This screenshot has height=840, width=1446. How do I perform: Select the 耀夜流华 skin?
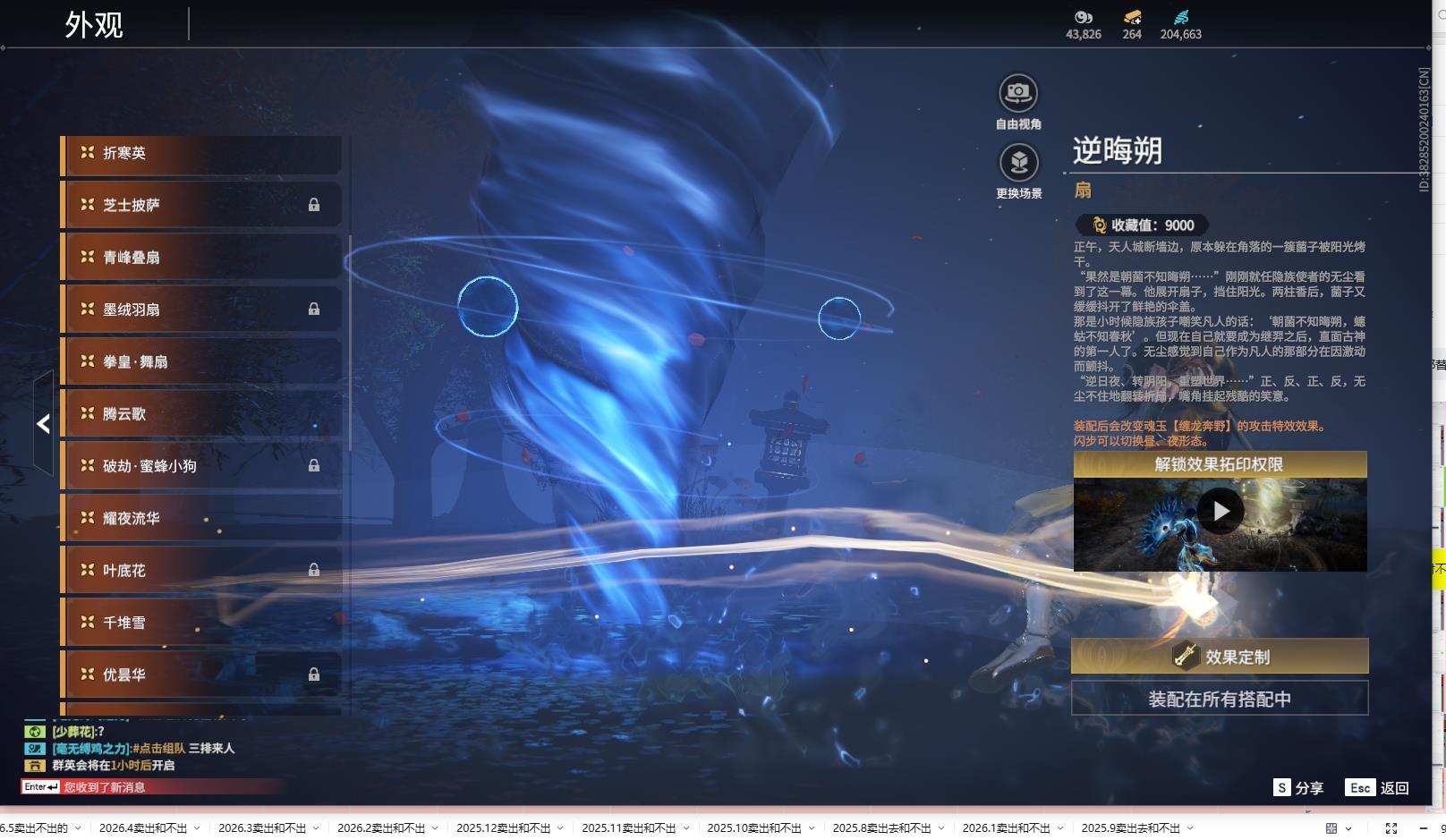tap(201, 518)
